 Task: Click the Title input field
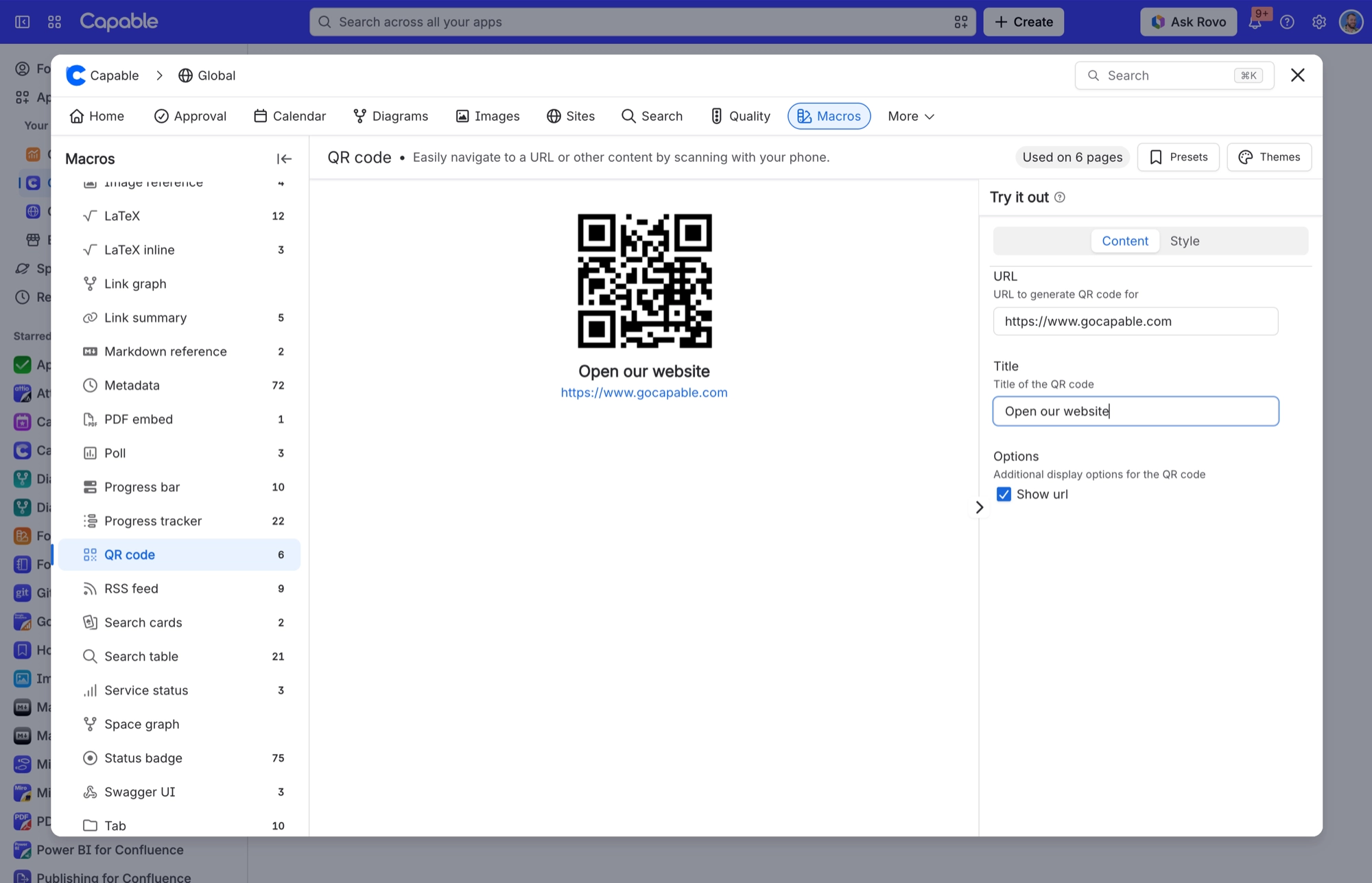1135,412
